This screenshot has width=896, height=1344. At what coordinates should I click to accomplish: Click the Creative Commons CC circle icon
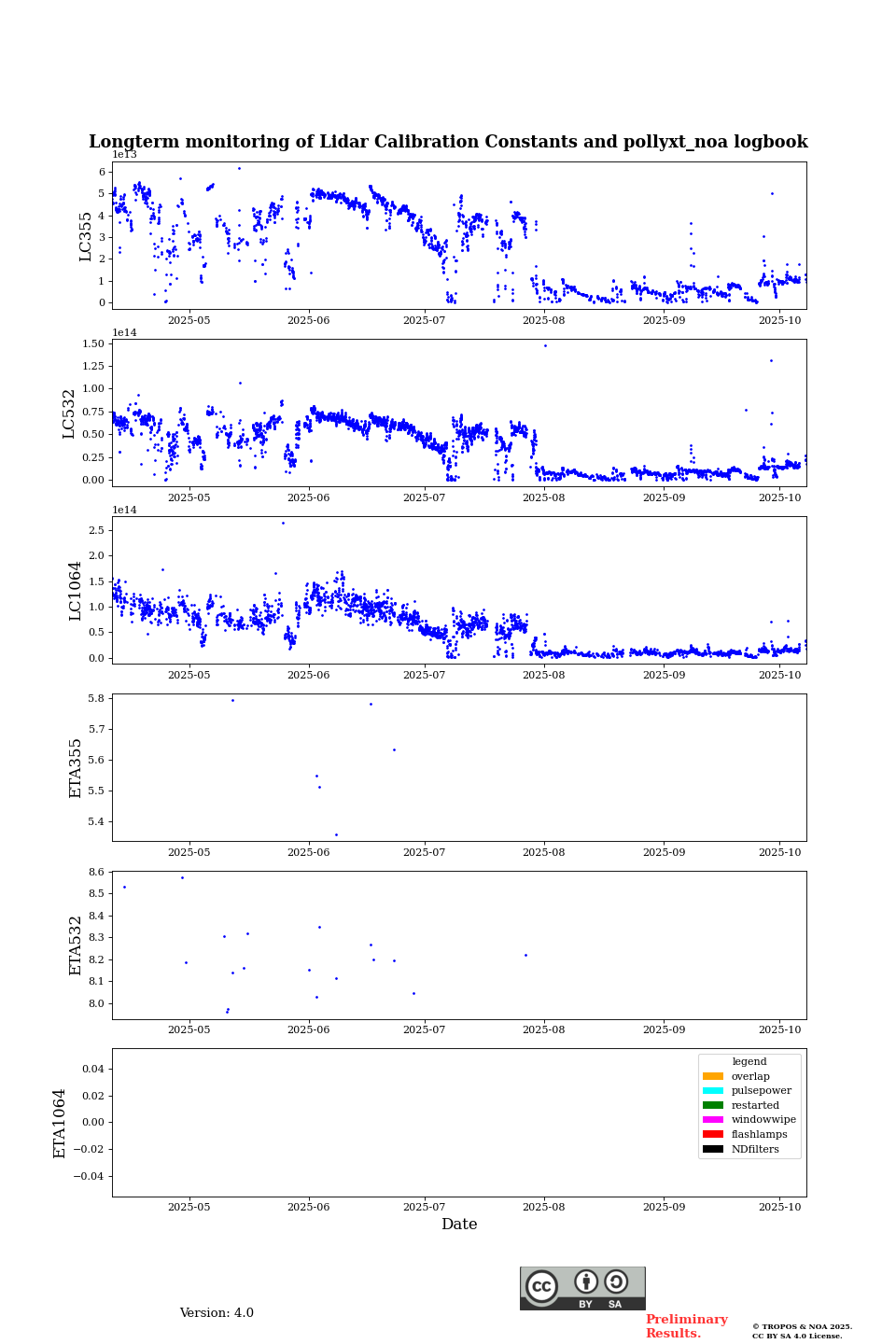tap(541, 1286)
